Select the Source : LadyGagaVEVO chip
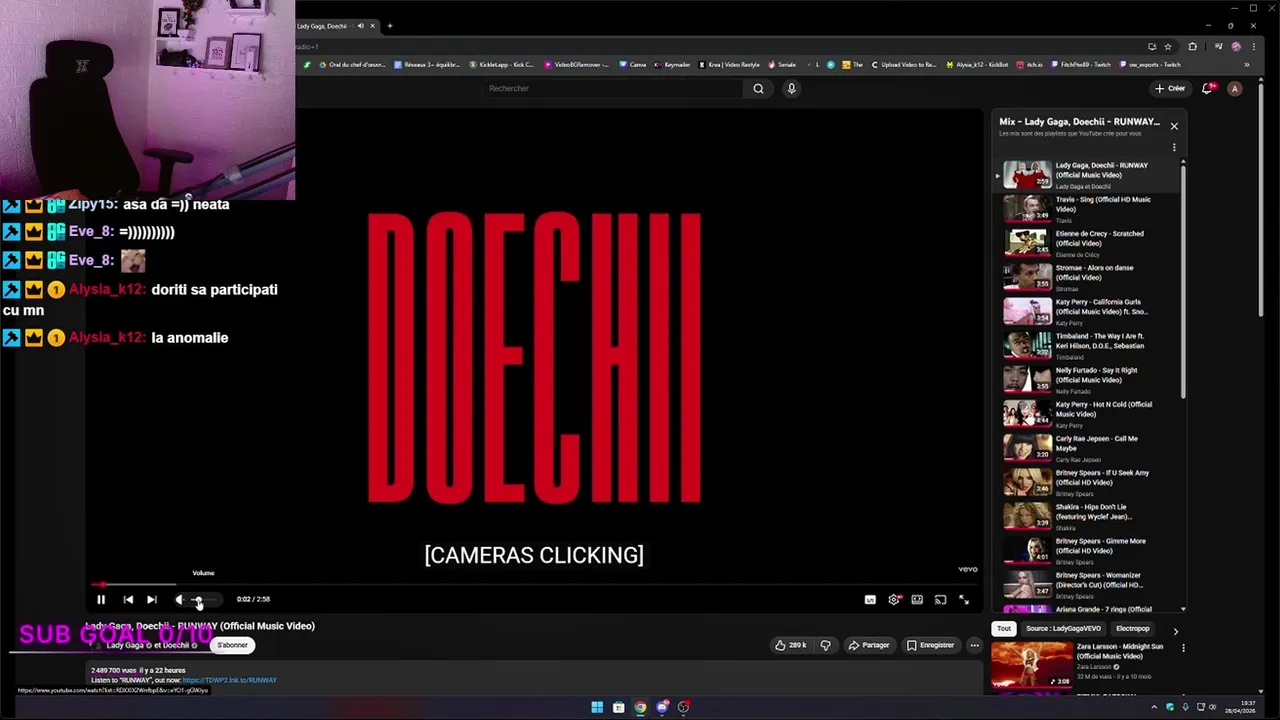Image resolution: width=1280 pixels, height=720 pixels. (x=1063, y=629)
